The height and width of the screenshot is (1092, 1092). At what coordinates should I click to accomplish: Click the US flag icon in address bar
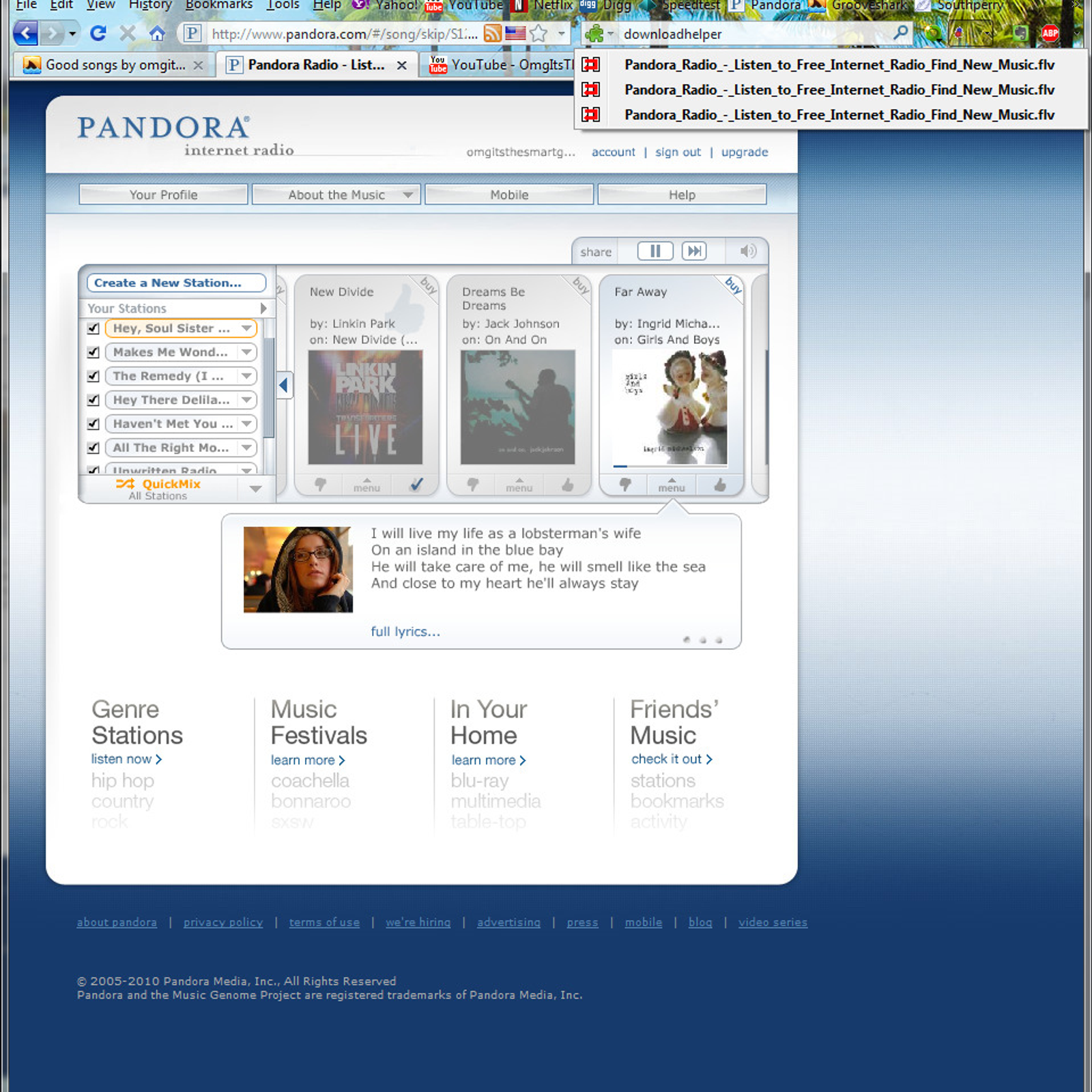(x=515, y=33)
